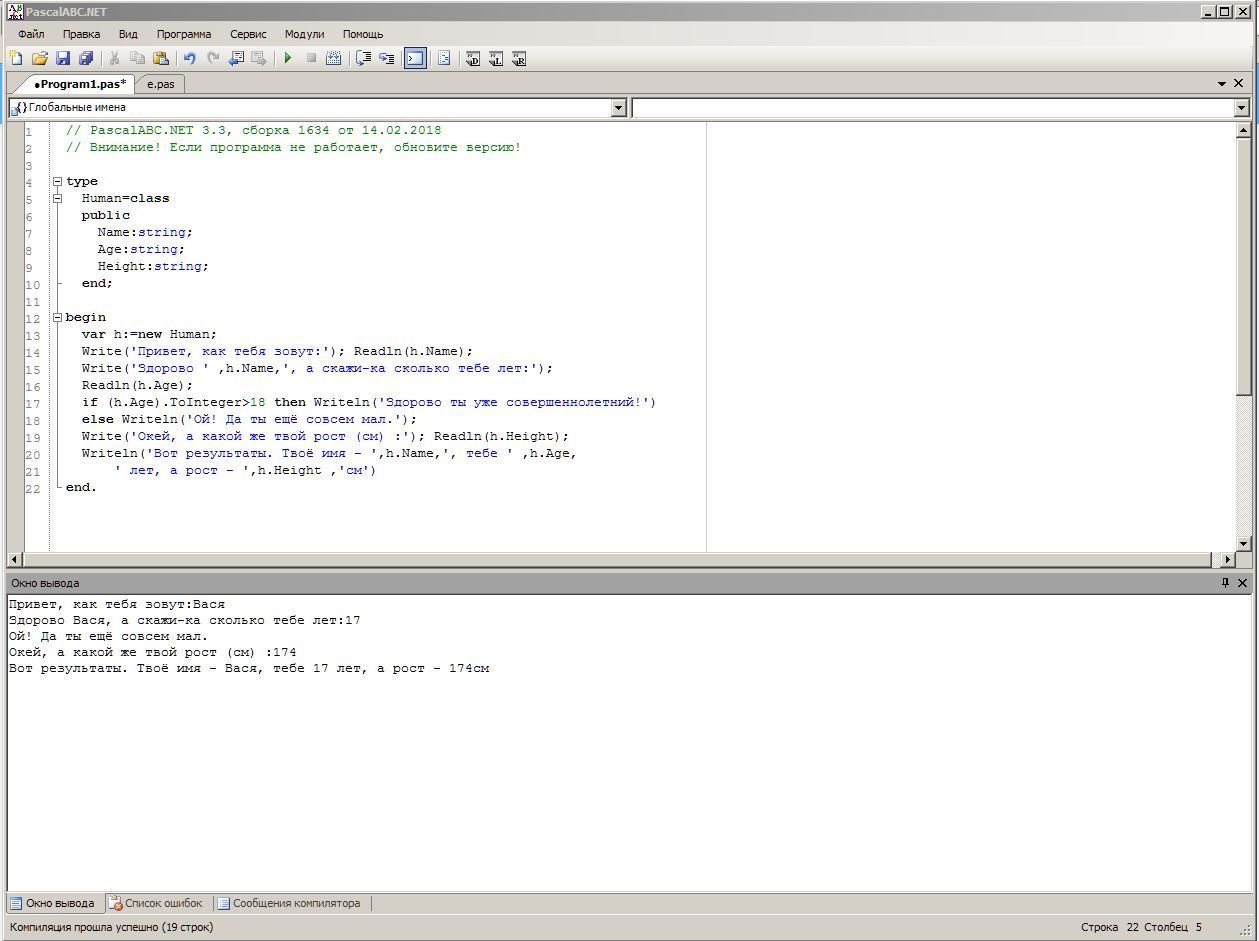Switch to the e.pas tab
This screenshot has width=1259, height=941.
coord(160,84)
